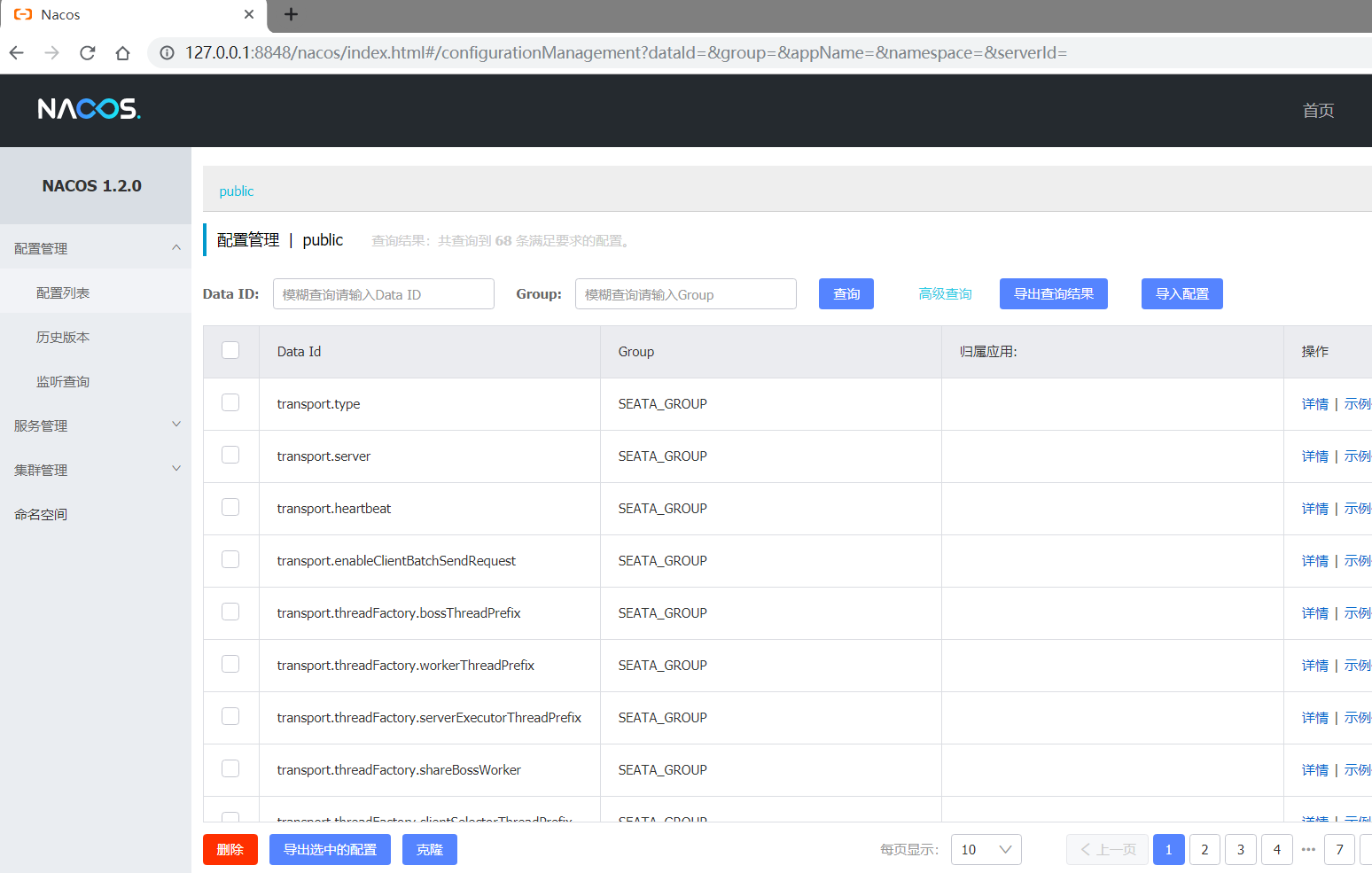The height and width of the screenshot is (873, 1372).
Task: Toggle the select-all checkbox in table header
Action: pyautogui.click(x=230, y=350)
